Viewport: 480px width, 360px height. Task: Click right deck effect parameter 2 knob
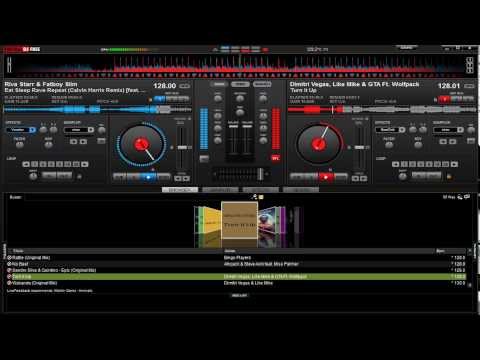click(x=423, y=130)
